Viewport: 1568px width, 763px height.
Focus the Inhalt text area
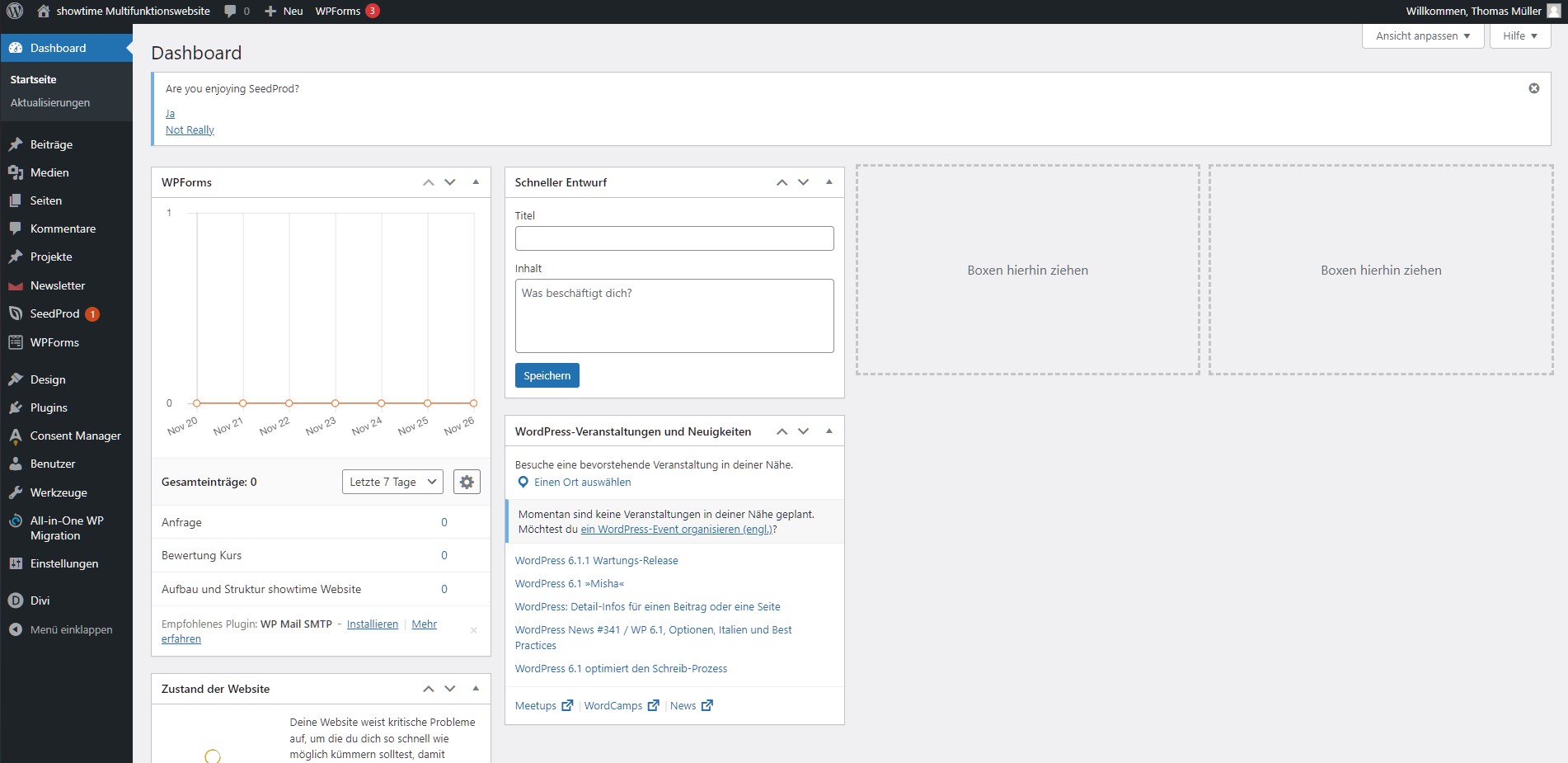[x=674, y=316]
